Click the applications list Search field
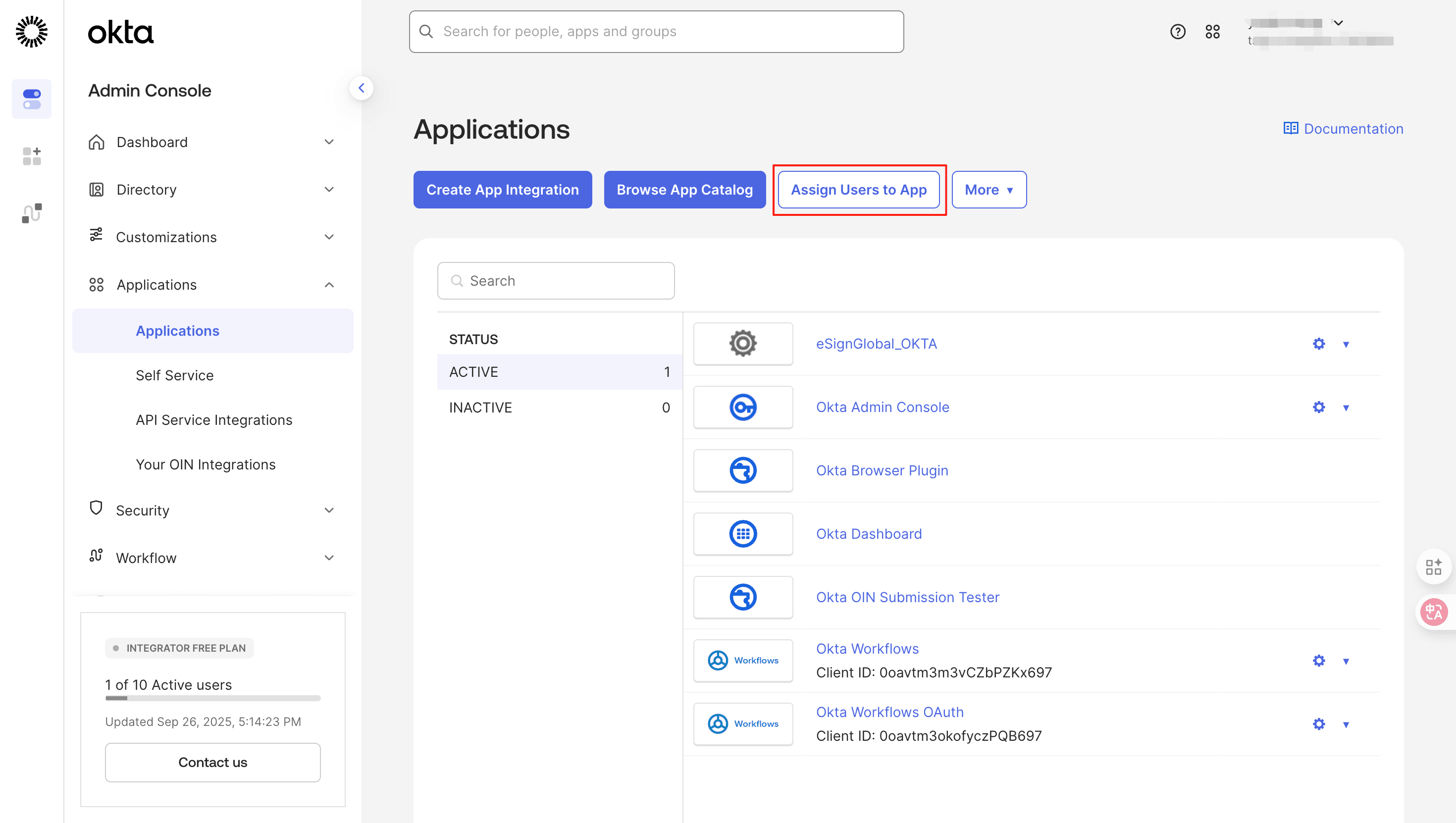This screenshot has width=1456, height=823. pyautogui.click(x=556, y=281)
